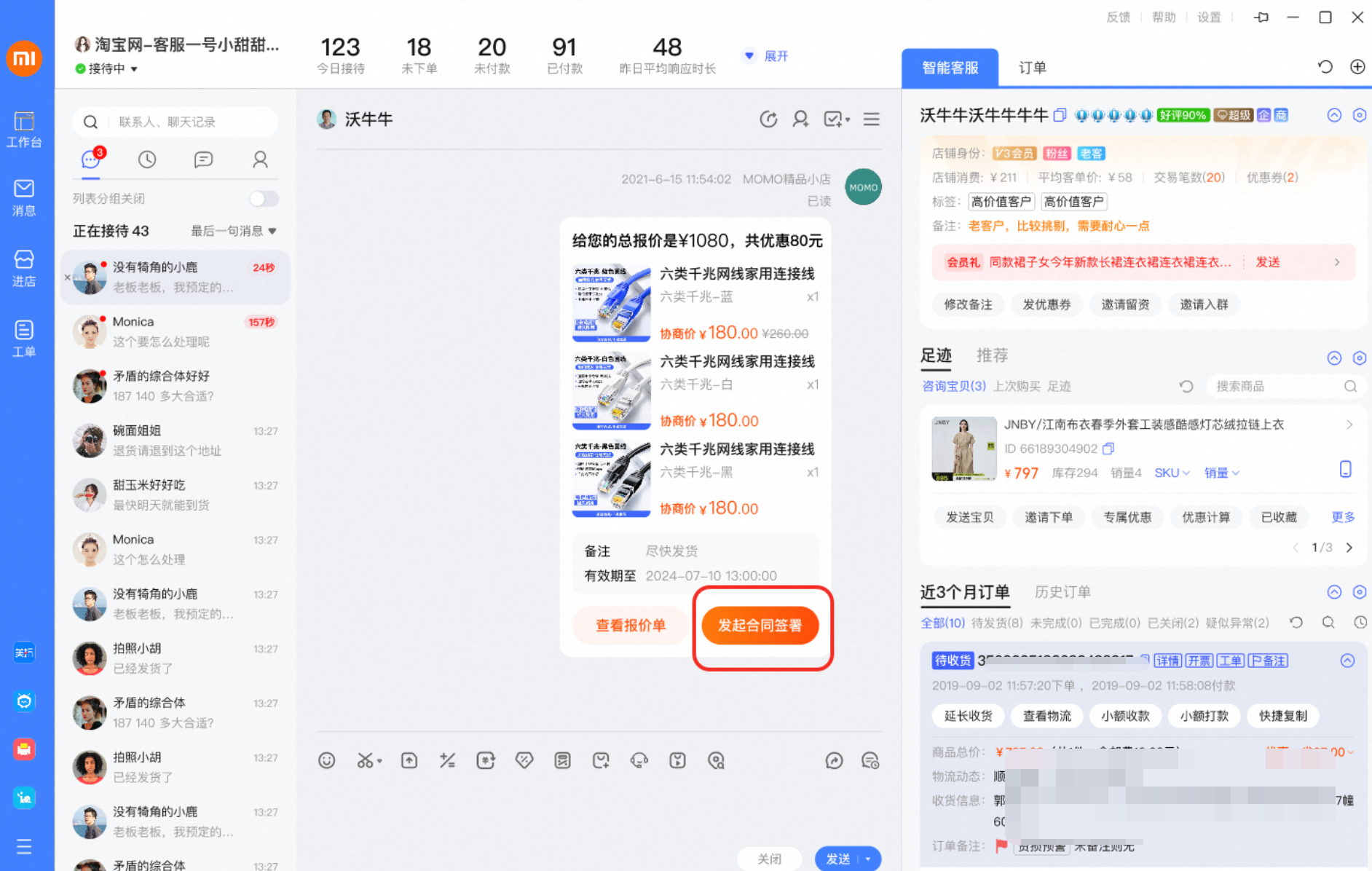The width and height of the screenshot is (1372, 871).
Task: Open the 销量 dropdown on product card
Action: (1221, 473)
